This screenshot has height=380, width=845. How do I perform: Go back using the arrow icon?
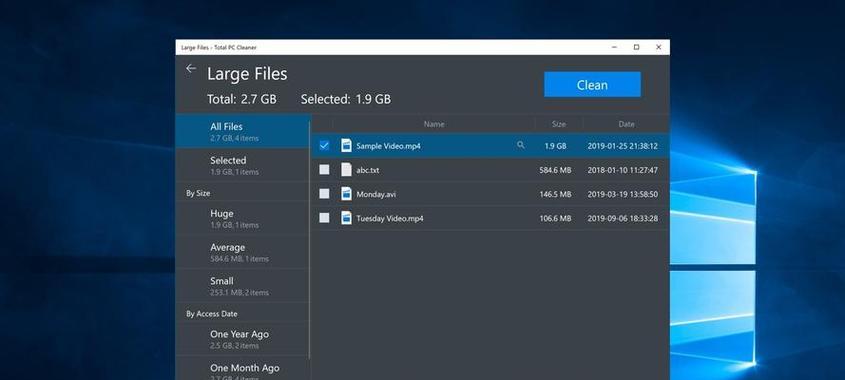190,68
